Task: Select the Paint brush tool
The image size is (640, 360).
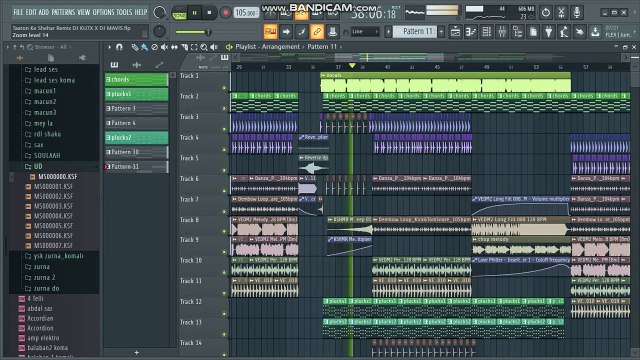Action: point(144,47)
